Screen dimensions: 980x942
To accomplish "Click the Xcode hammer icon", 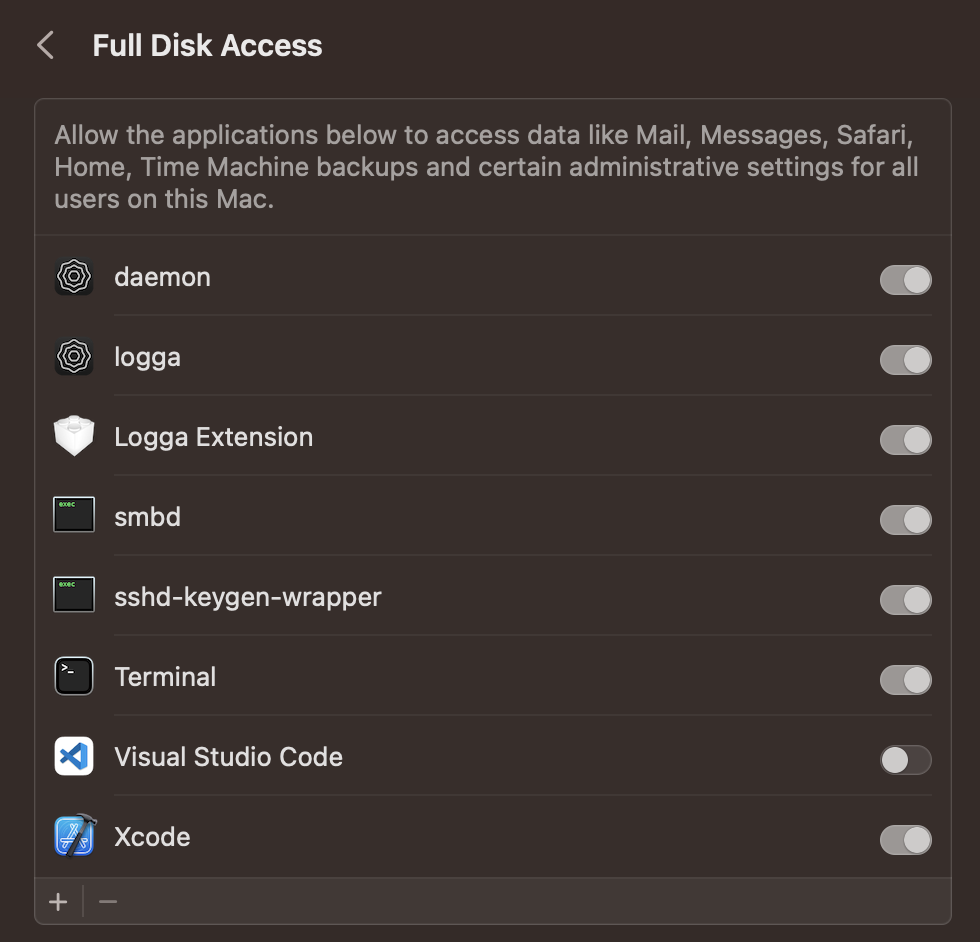I will [73, 836].
